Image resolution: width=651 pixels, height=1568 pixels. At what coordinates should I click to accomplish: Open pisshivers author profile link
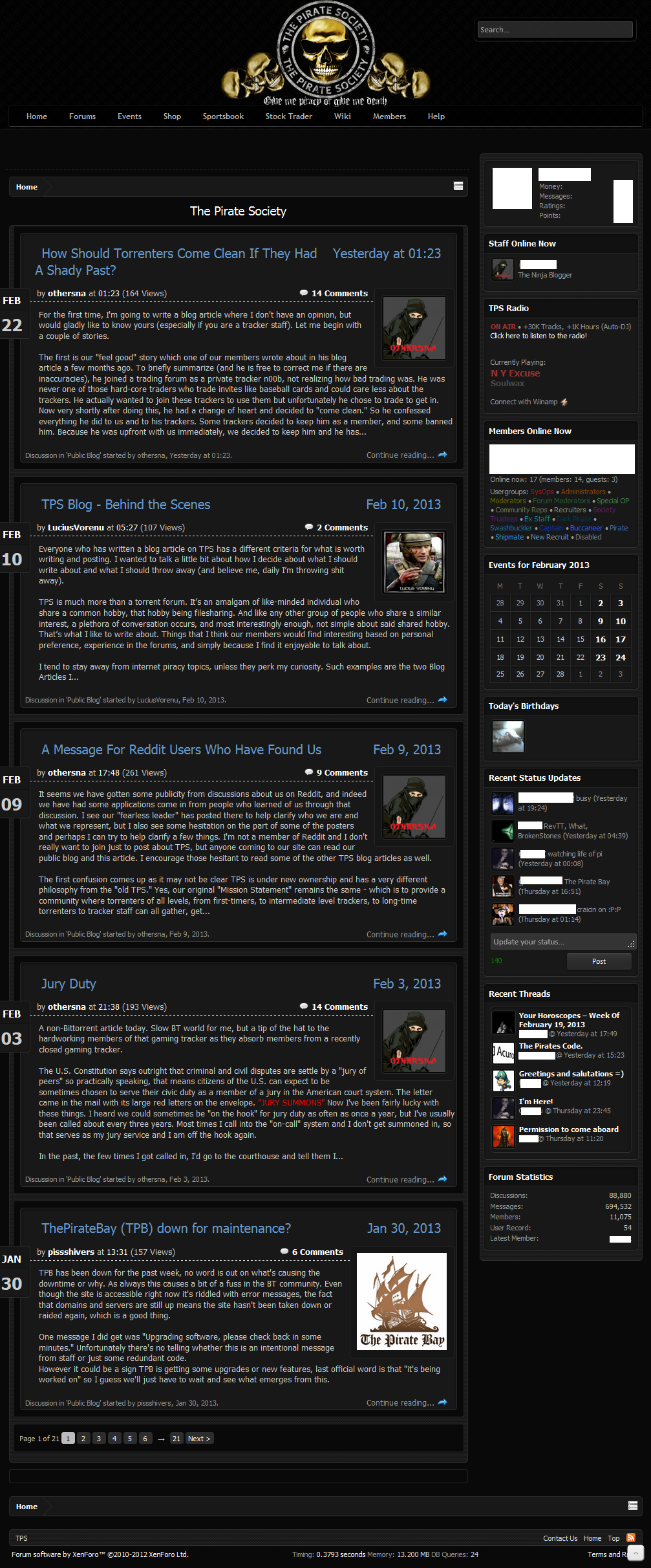tap(71, 1252)
